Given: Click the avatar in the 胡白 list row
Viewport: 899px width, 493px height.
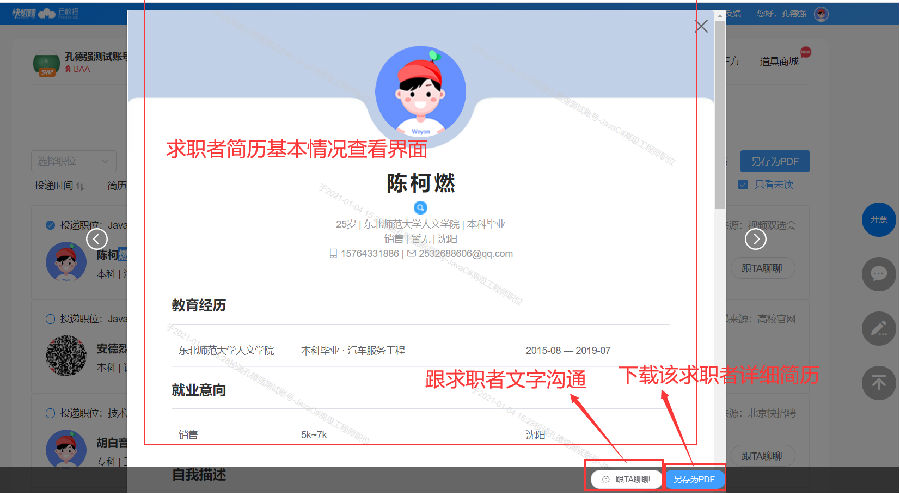Looking at the screenshot, I should [66, 449].
